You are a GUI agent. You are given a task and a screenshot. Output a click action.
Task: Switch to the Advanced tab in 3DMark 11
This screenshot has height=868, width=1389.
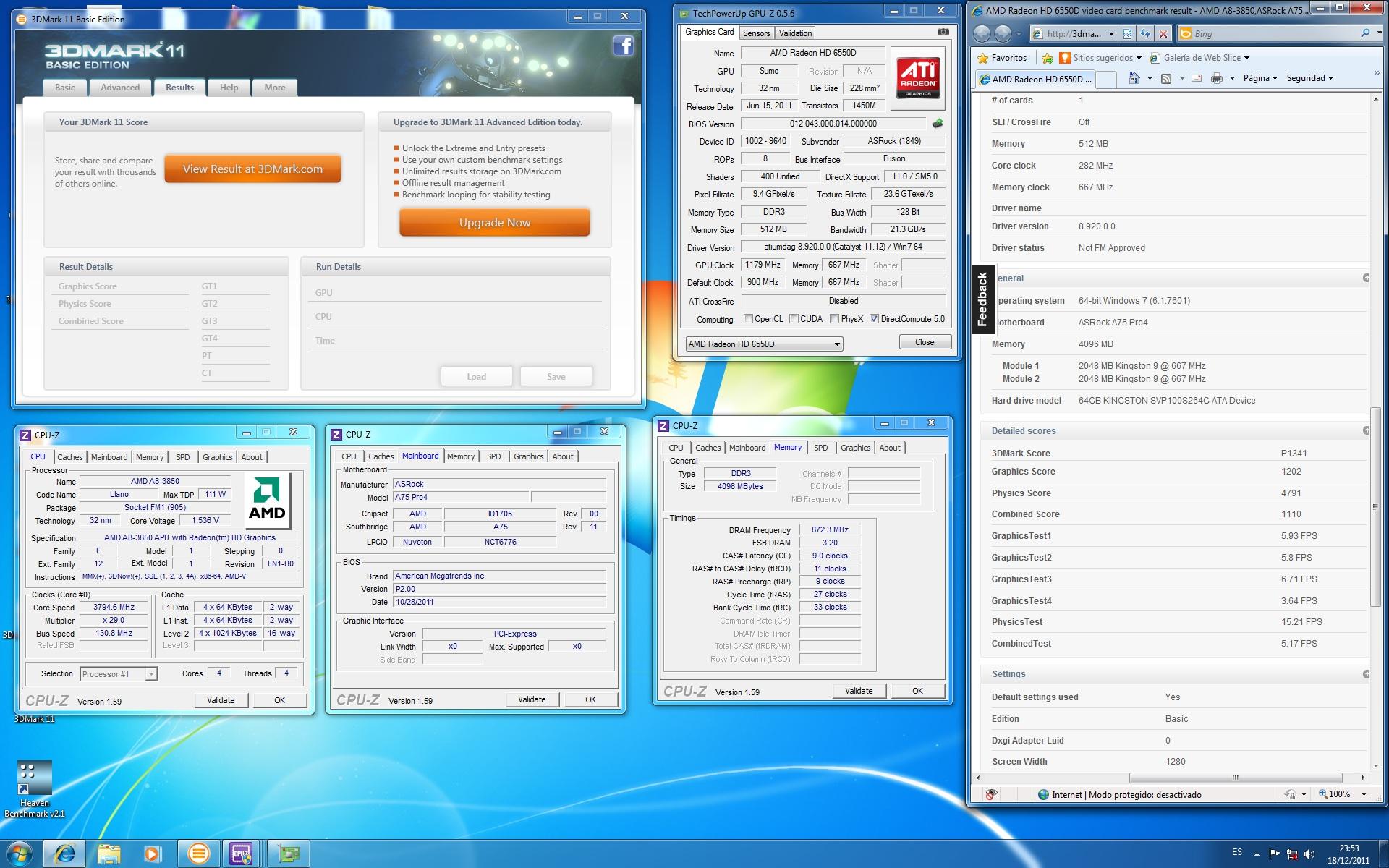pyautogui.click(x=120, y=88)
